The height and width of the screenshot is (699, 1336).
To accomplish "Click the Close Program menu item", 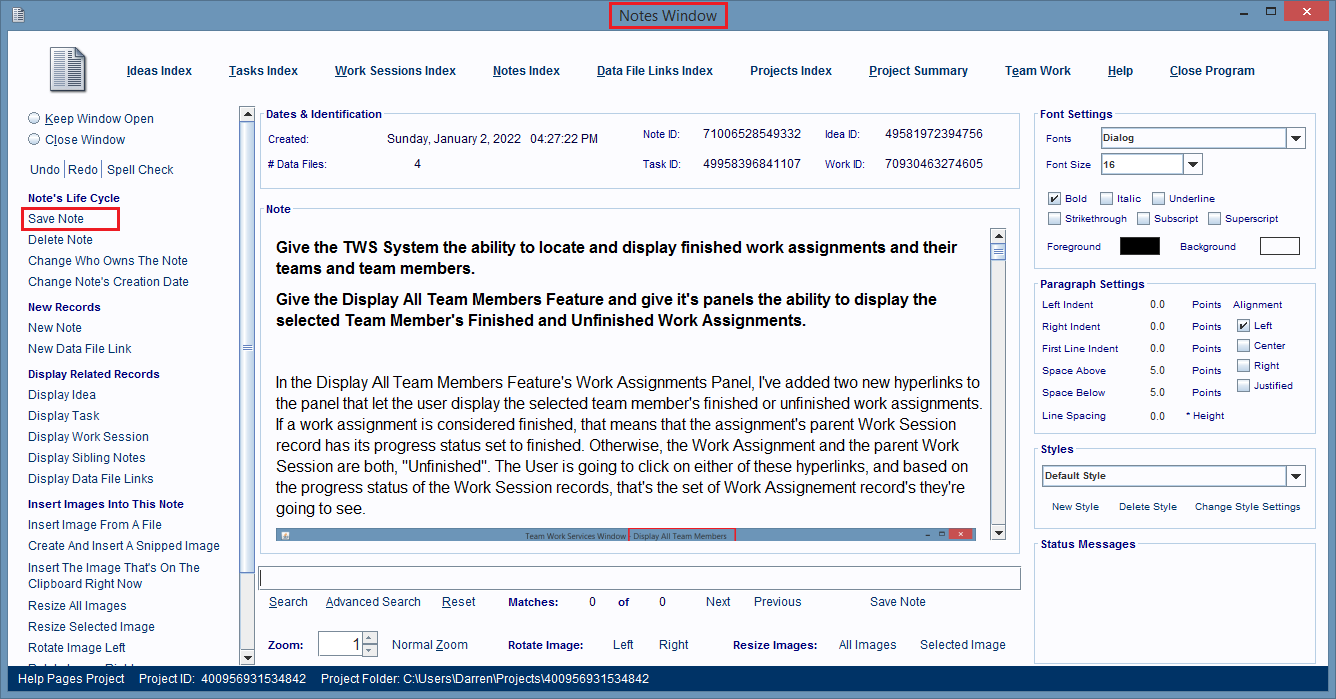I will tap(1212, 71).
